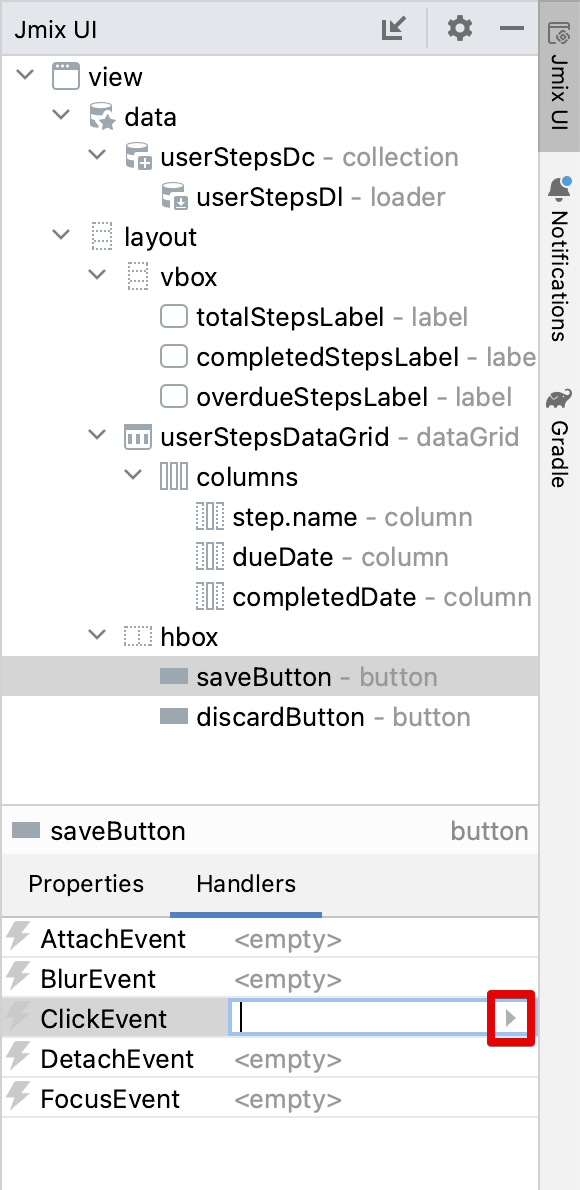Open the Notifications tool window sidebar
The image size is (580, 1190).
(x=559, y=260)
